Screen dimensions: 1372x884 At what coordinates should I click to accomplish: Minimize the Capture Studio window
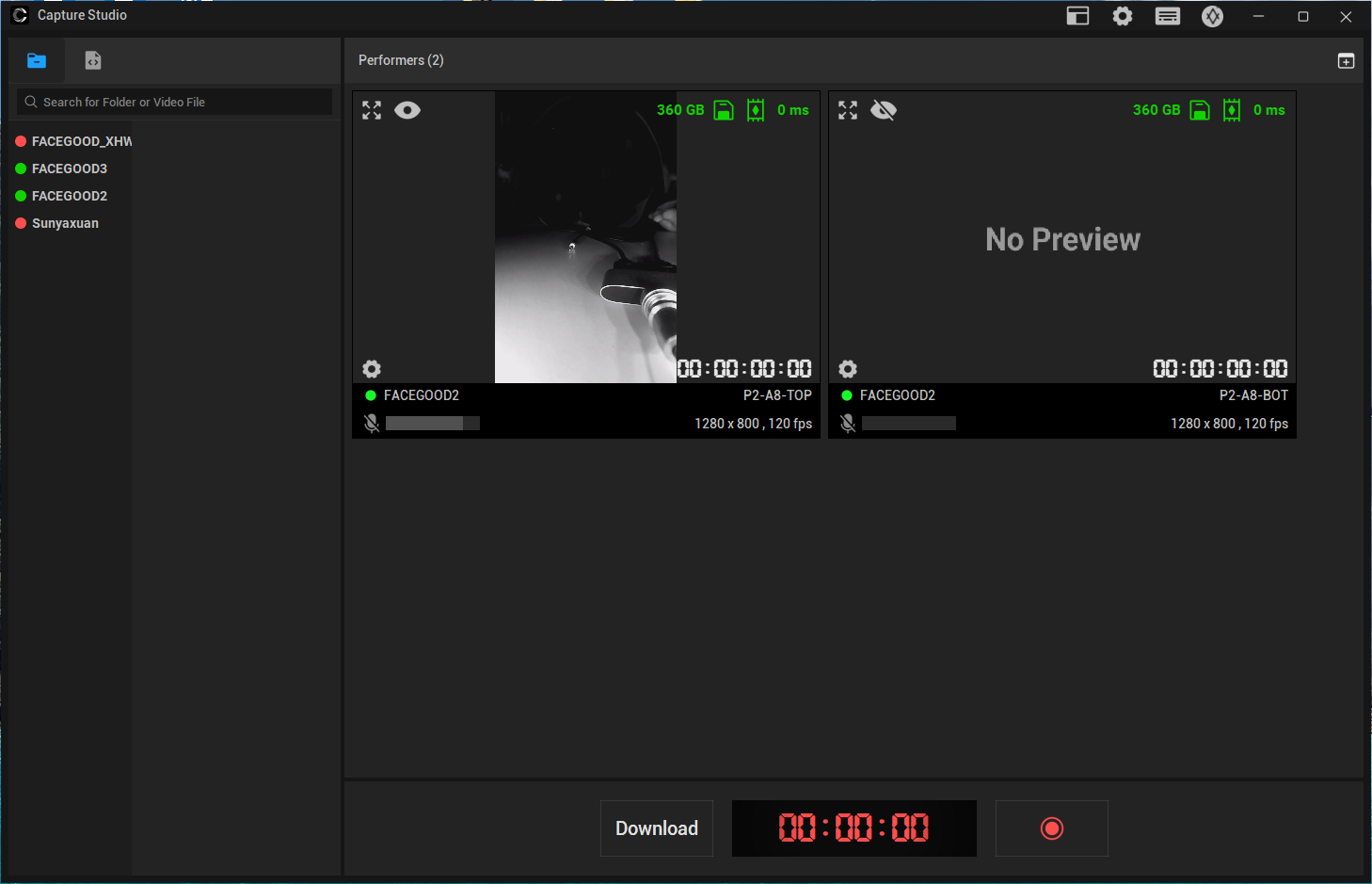[x=1258, y=16]
